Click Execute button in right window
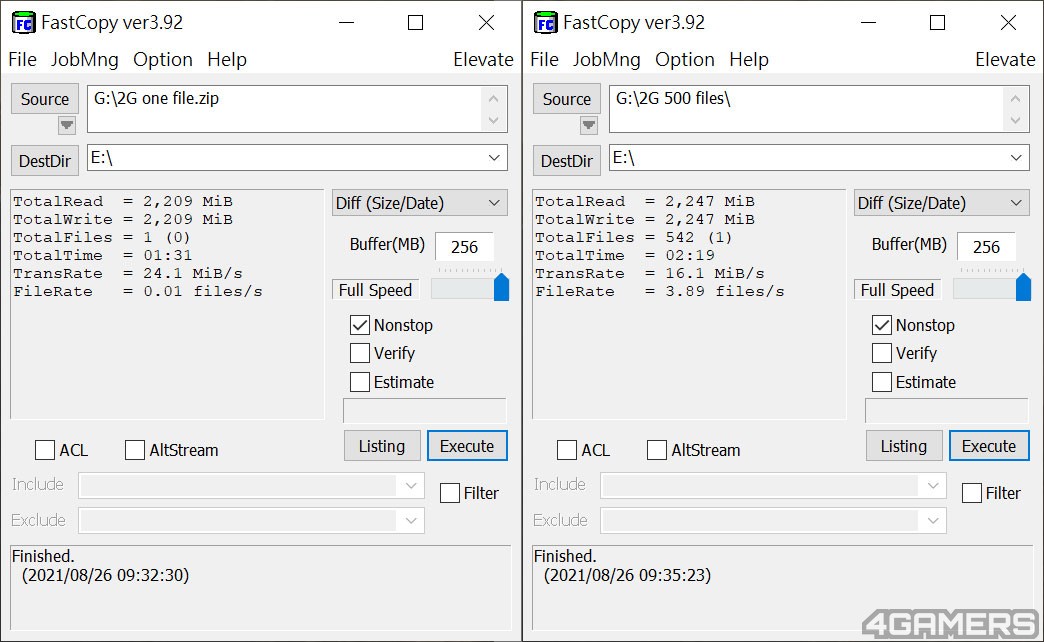The width and height of the screenshot is (1044, 642). (989, 446)
